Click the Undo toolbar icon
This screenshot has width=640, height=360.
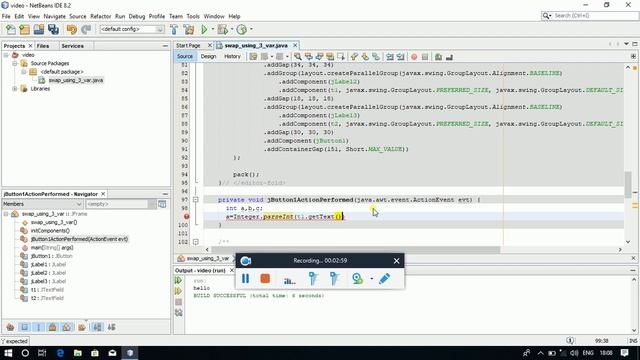pyautogui.click(x=72, y=29)
